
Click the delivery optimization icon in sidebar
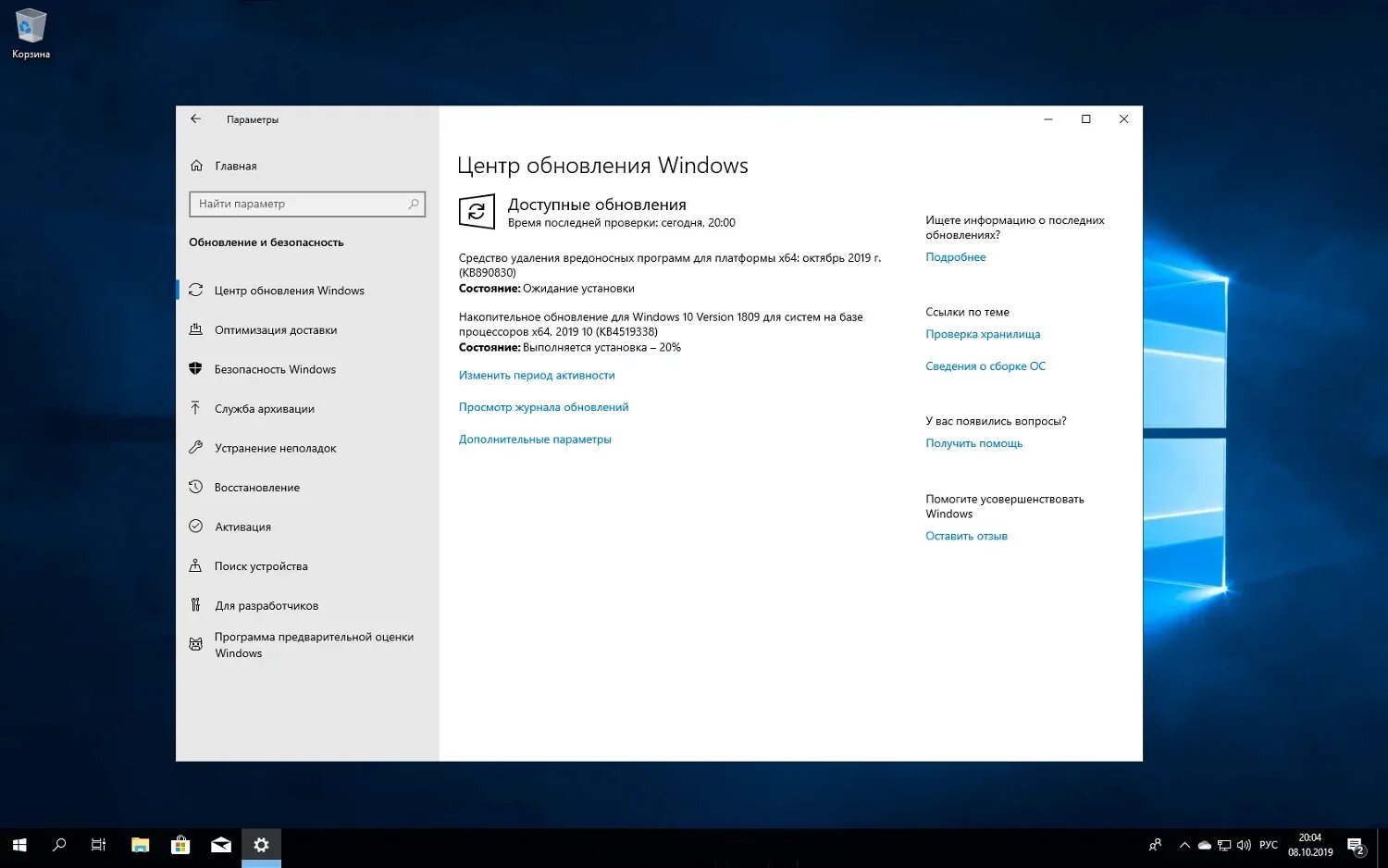195,329
